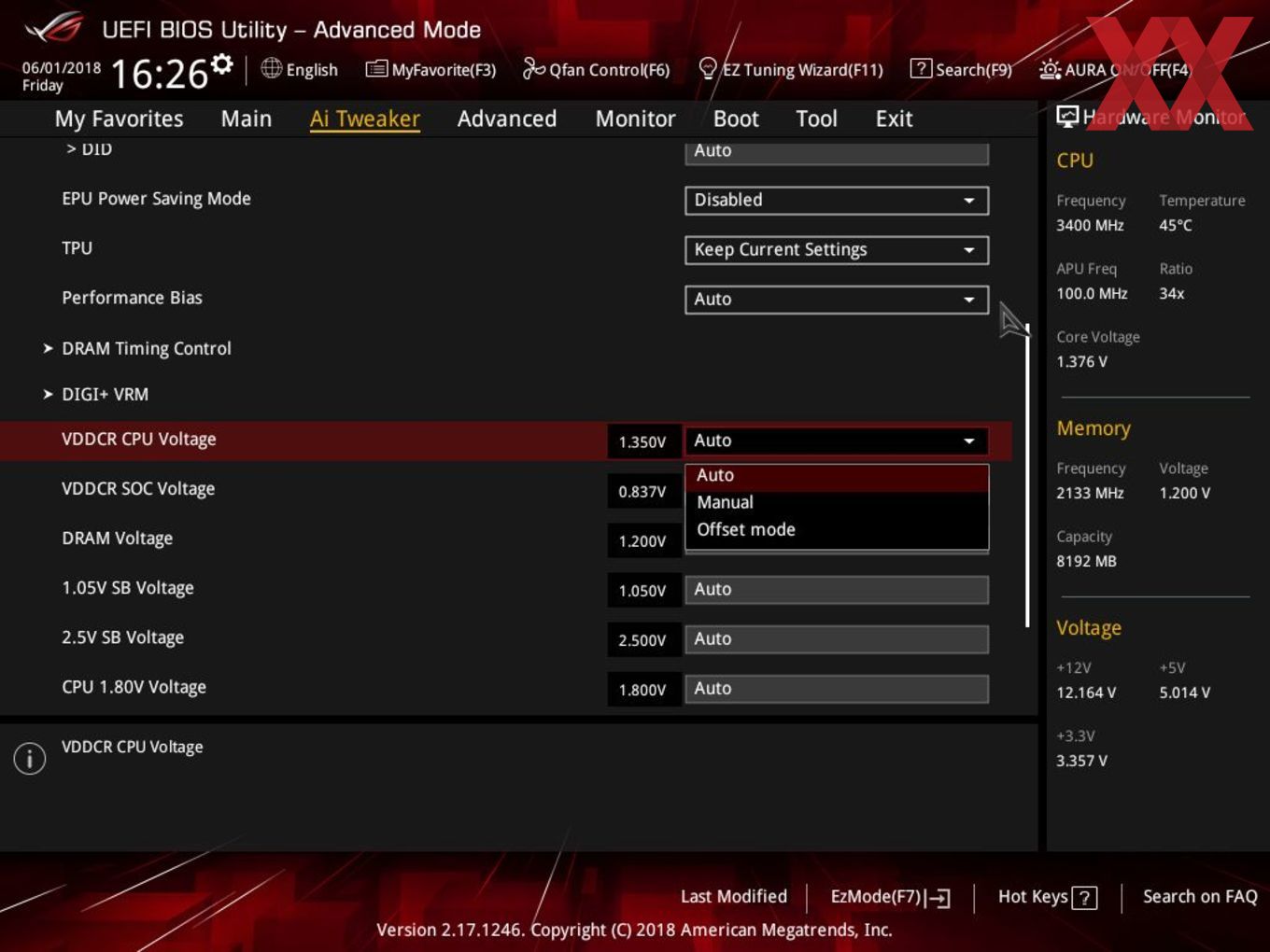This screenshot has width=1270, height=952.
Task: Open EPU Power Saving Mode dropdown
Action: click(837, 200)
